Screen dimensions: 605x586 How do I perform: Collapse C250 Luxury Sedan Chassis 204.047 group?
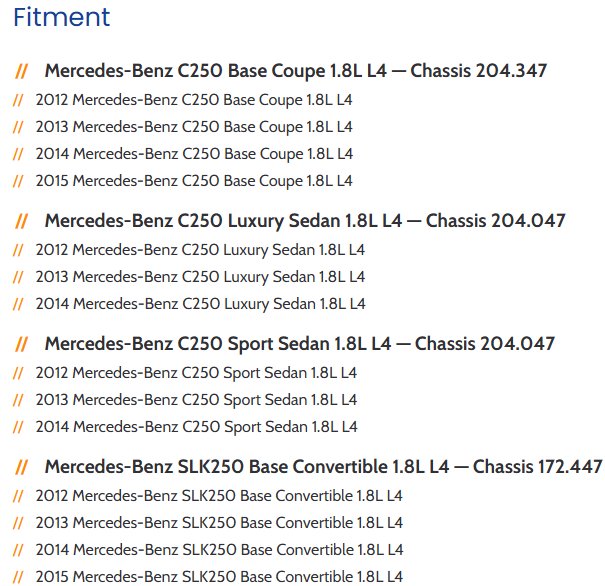[x=304, y=221]
